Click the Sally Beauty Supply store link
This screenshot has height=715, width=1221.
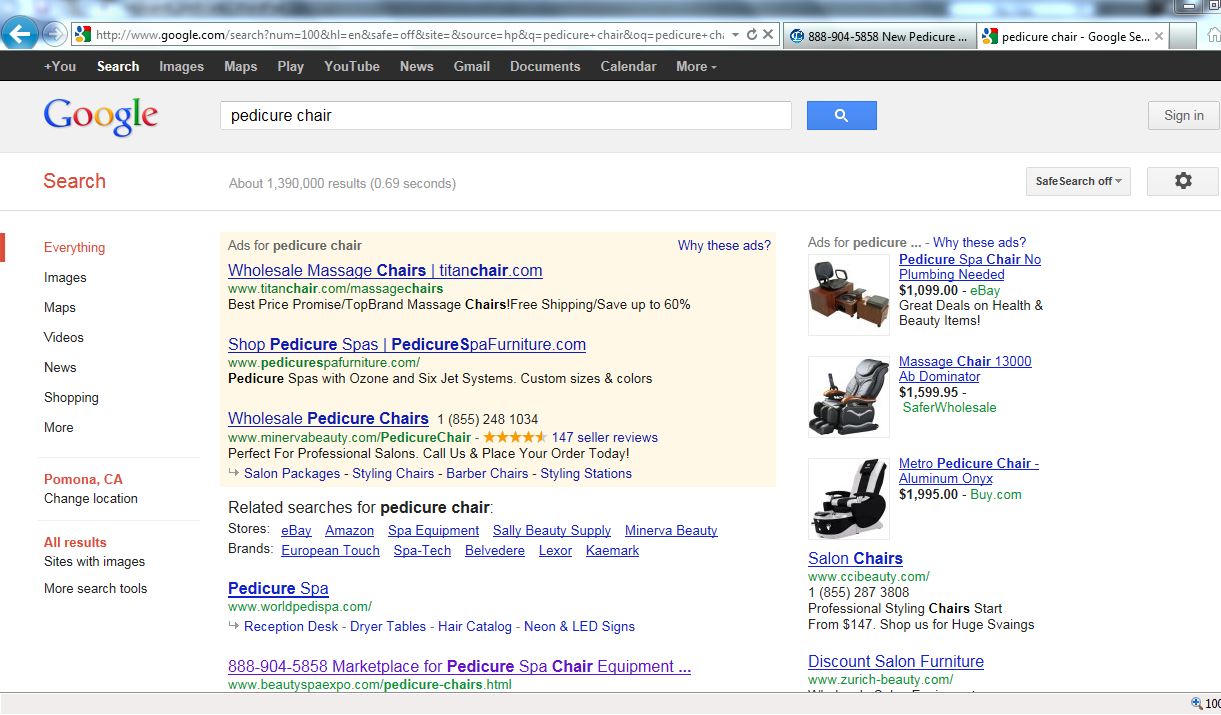(x=552, y=530)
